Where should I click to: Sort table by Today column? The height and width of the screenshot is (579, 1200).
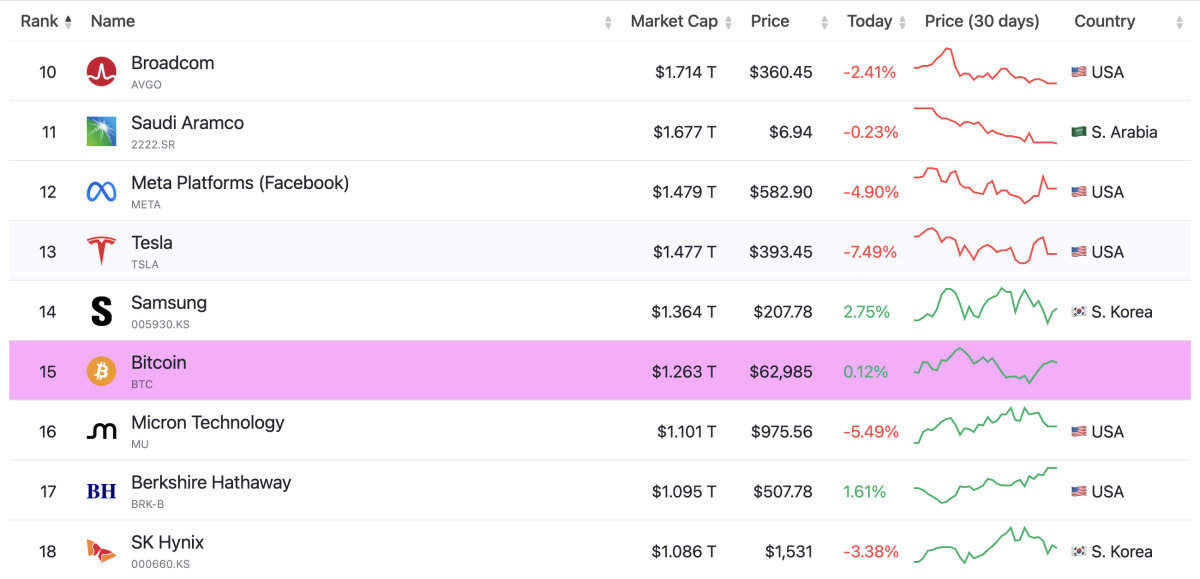[x=876, y=21]
